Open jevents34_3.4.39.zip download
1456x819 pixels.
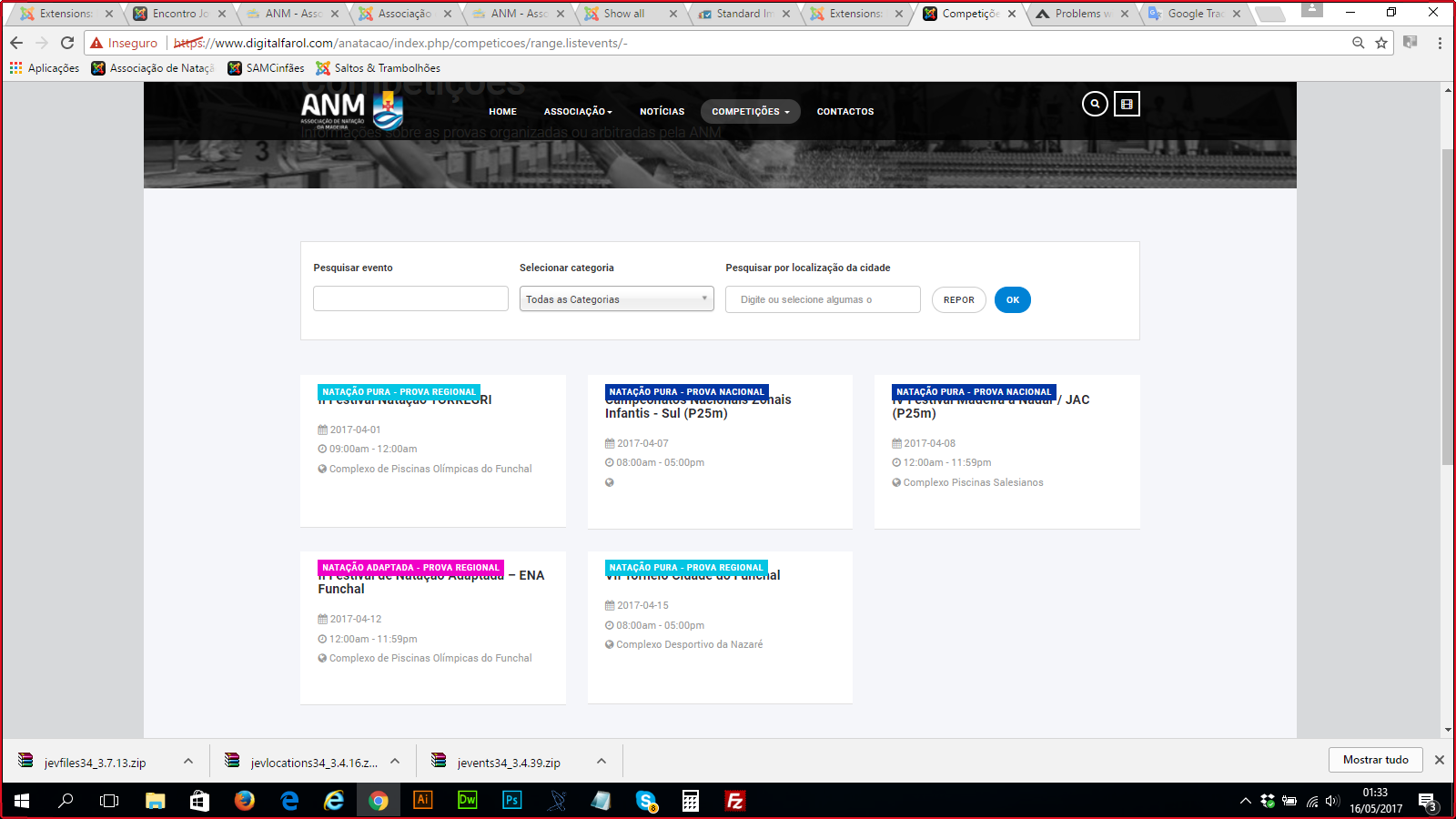coord(508,763)
